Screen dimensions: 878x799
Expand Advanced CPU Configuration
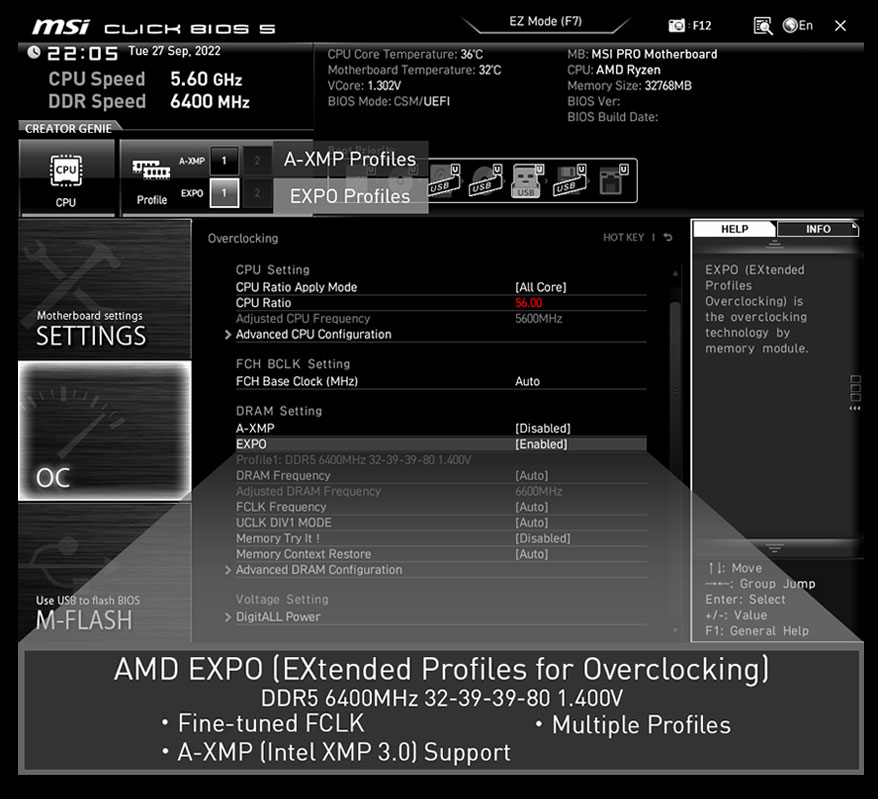point(313,334)
